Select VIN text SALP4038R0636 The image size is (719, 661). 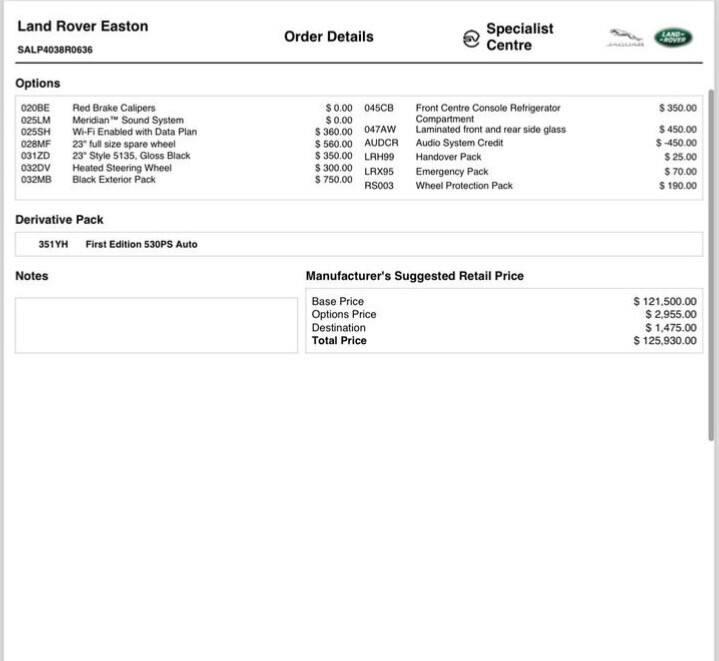[x=55, y=50]
